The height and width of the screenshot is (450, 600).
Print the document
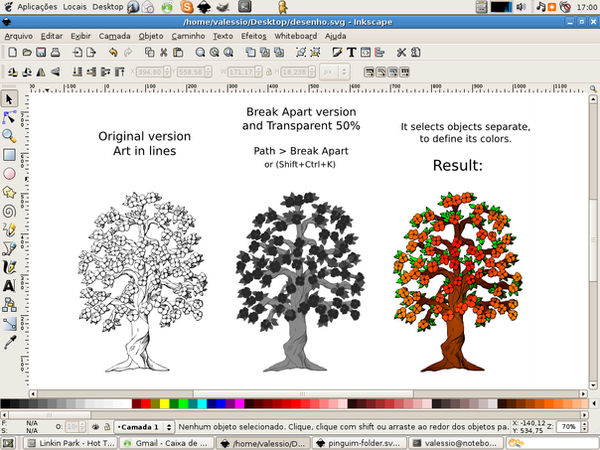point(55,52)
